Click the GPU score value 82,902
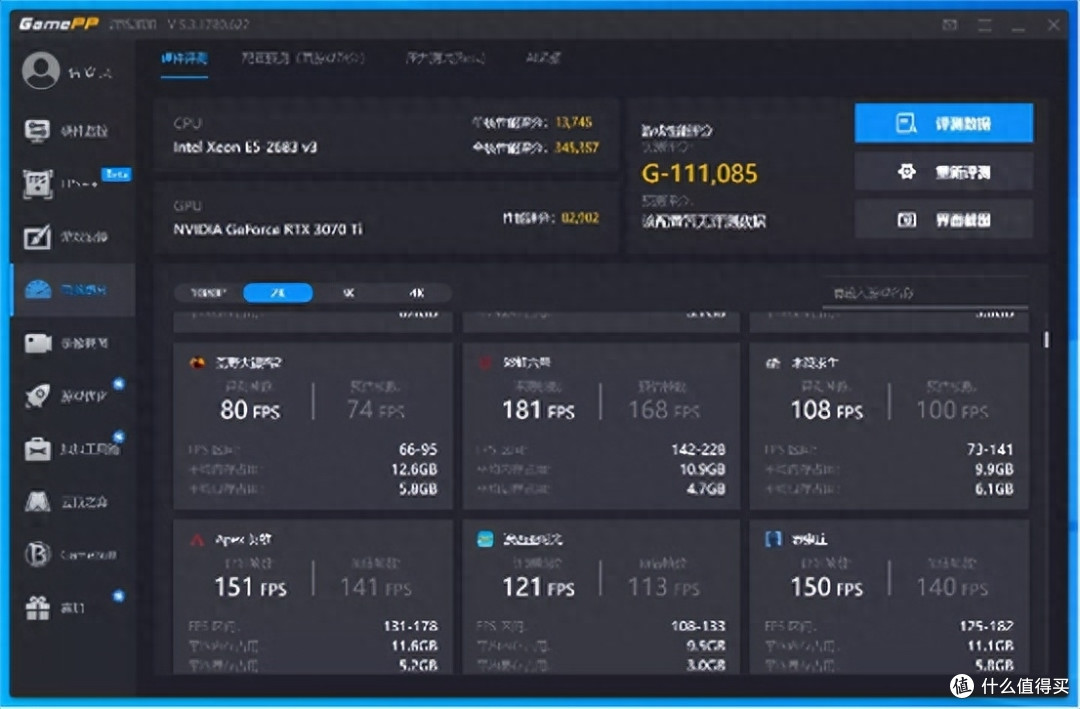 pos(580,218)
